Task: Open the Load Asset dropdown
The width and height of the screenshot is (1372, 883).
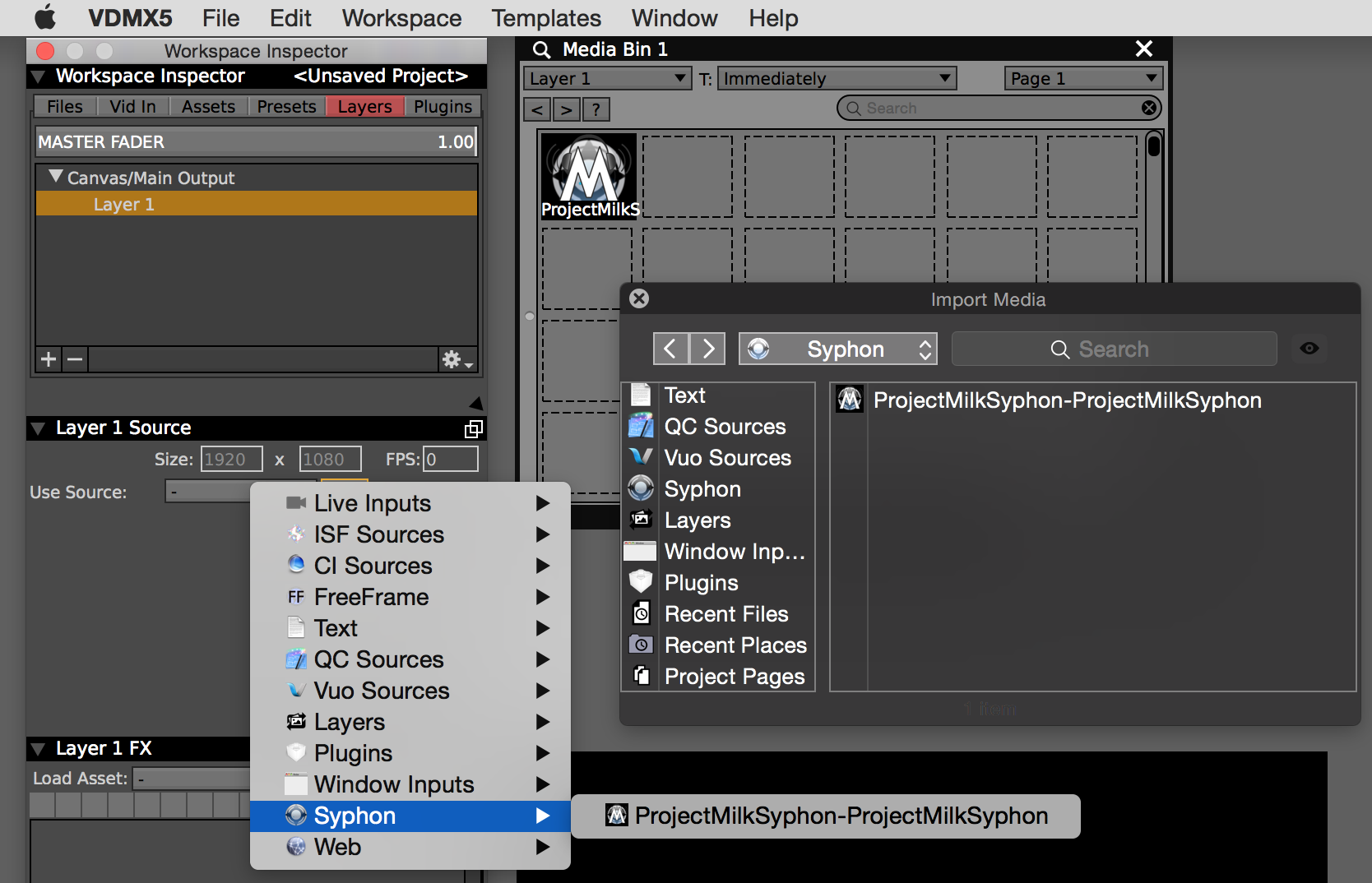Action: tap(192, 779)
